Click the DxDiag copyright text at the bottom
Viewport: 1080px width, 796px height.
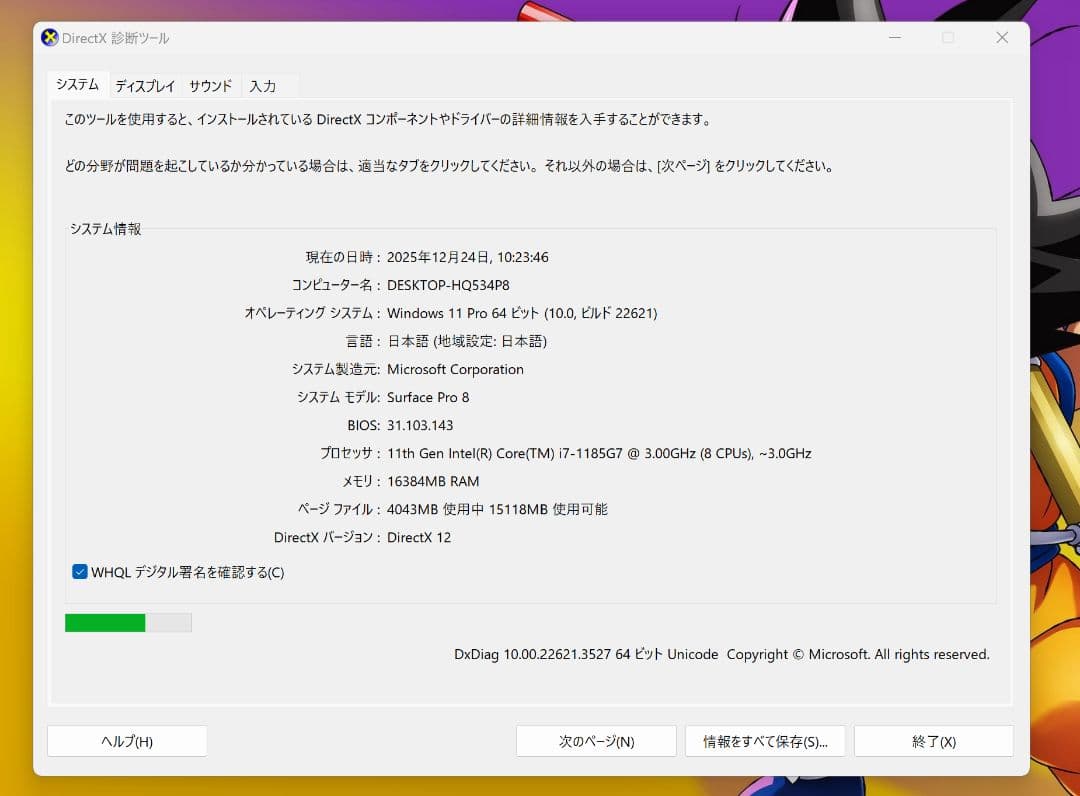tap(720, 654)
